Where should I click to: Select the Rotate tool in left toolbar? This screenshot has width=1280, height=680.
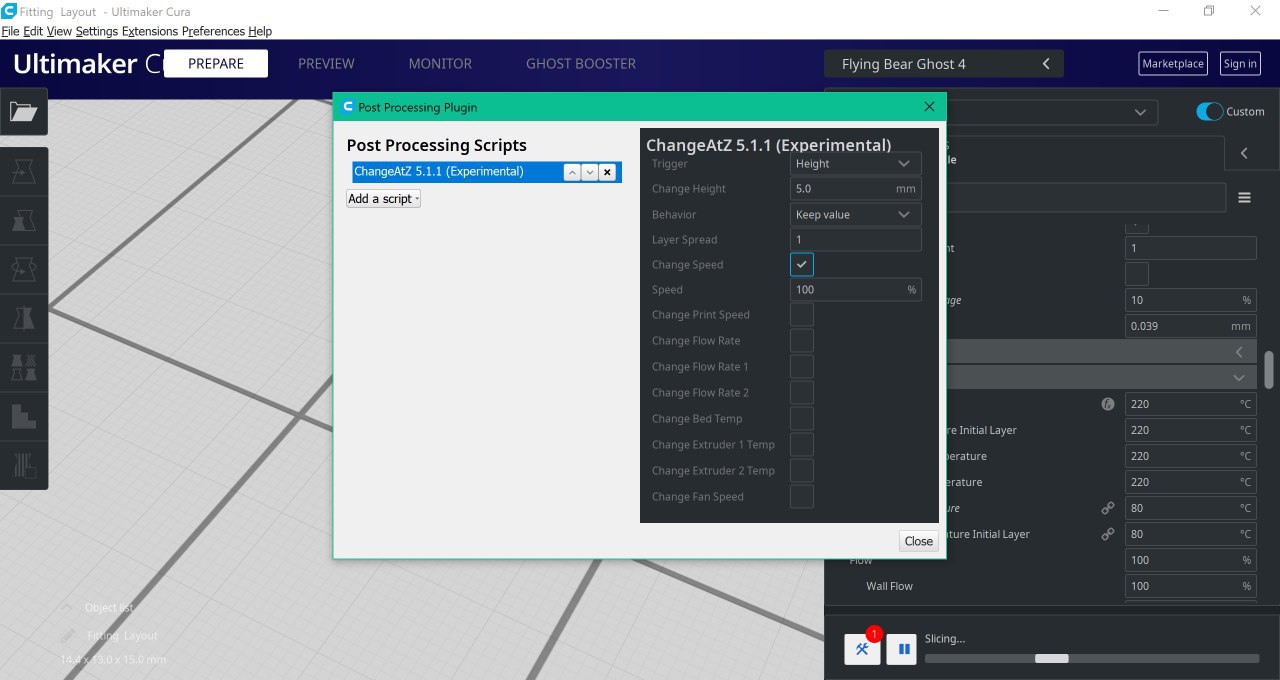point(23,269)
